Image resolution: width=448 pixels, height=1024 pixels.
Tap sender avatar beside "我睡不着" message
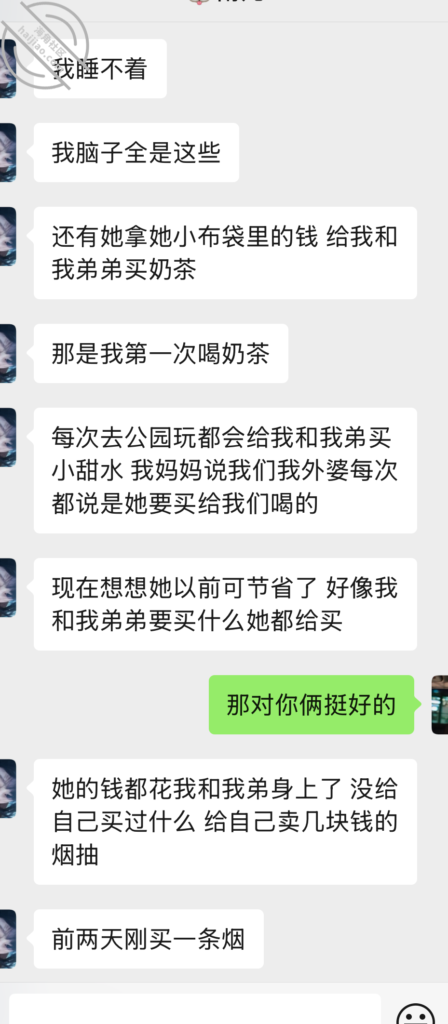click(x=8, y=69)
